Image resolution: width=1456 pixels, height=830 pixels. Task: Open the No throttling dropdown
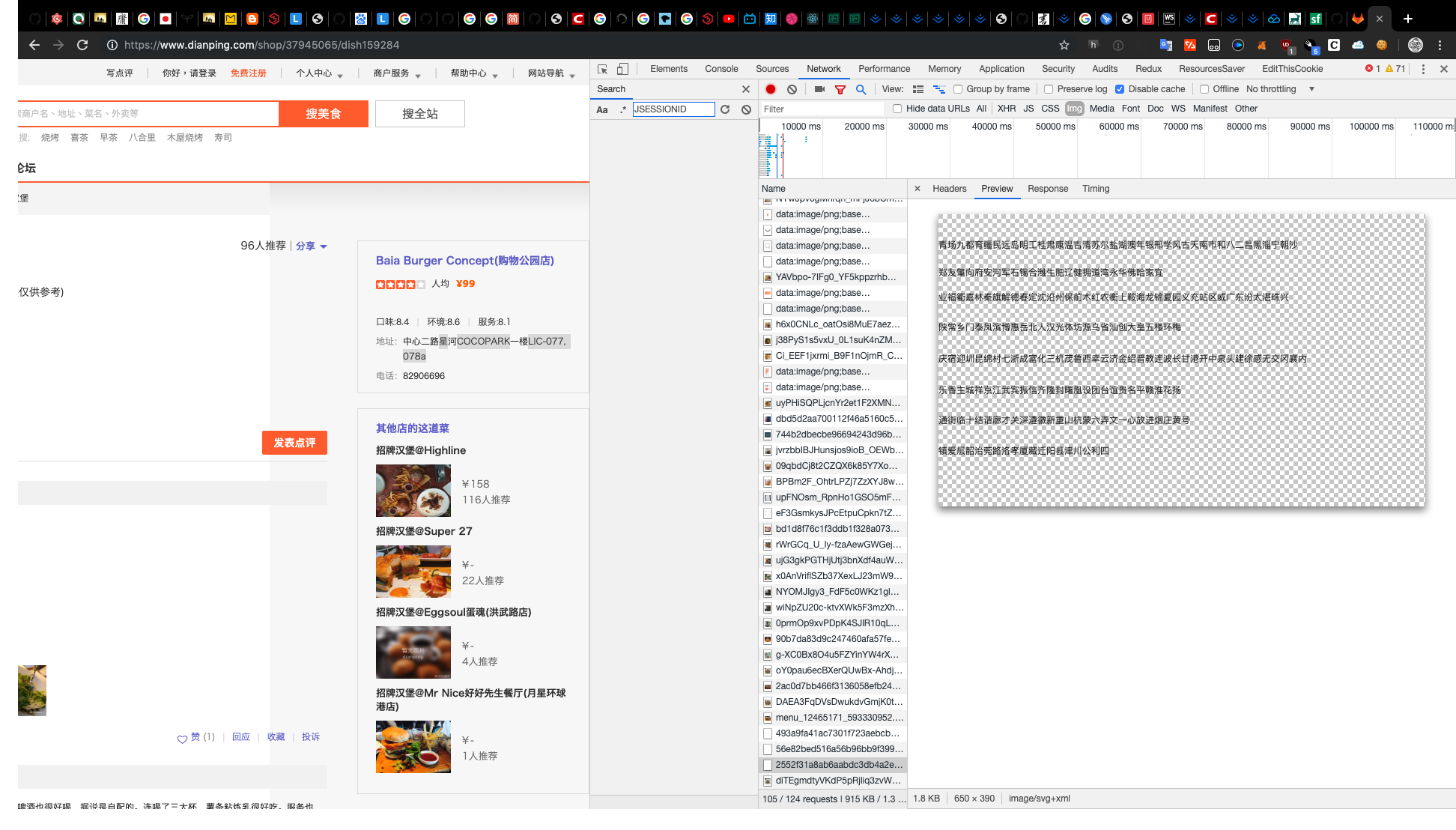click(x=1280, y=89)
